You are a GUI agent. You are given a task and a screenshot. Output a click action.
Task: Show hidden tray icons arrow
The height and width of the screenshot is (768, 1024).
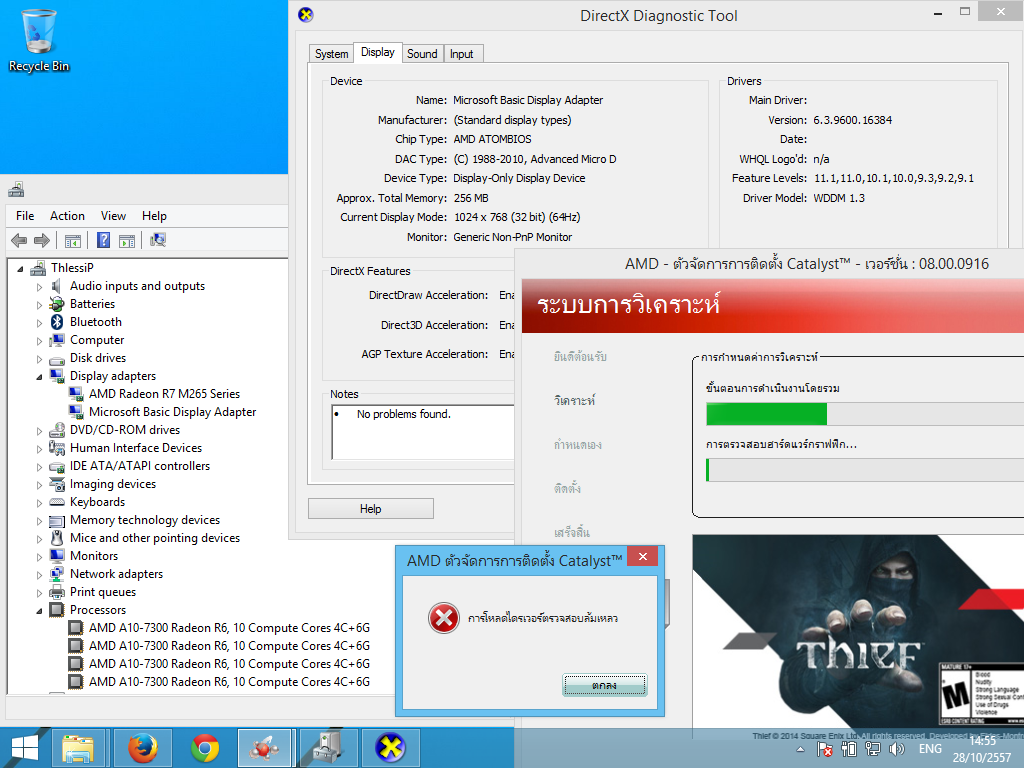click(x=801, y=750)
